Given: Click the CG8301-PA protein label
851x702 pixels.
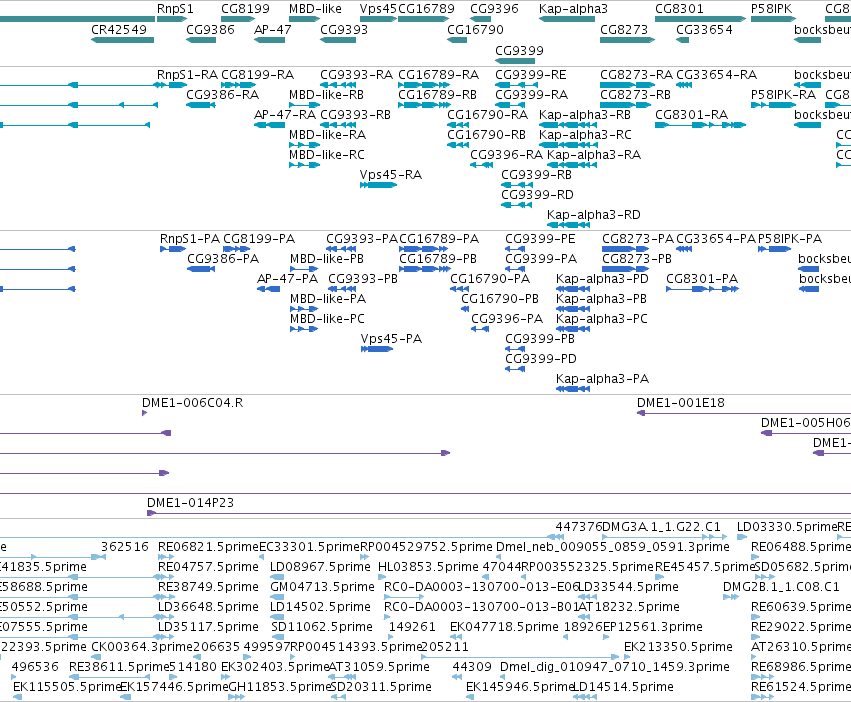Looking at the screenshot, I should click(702, 279).
